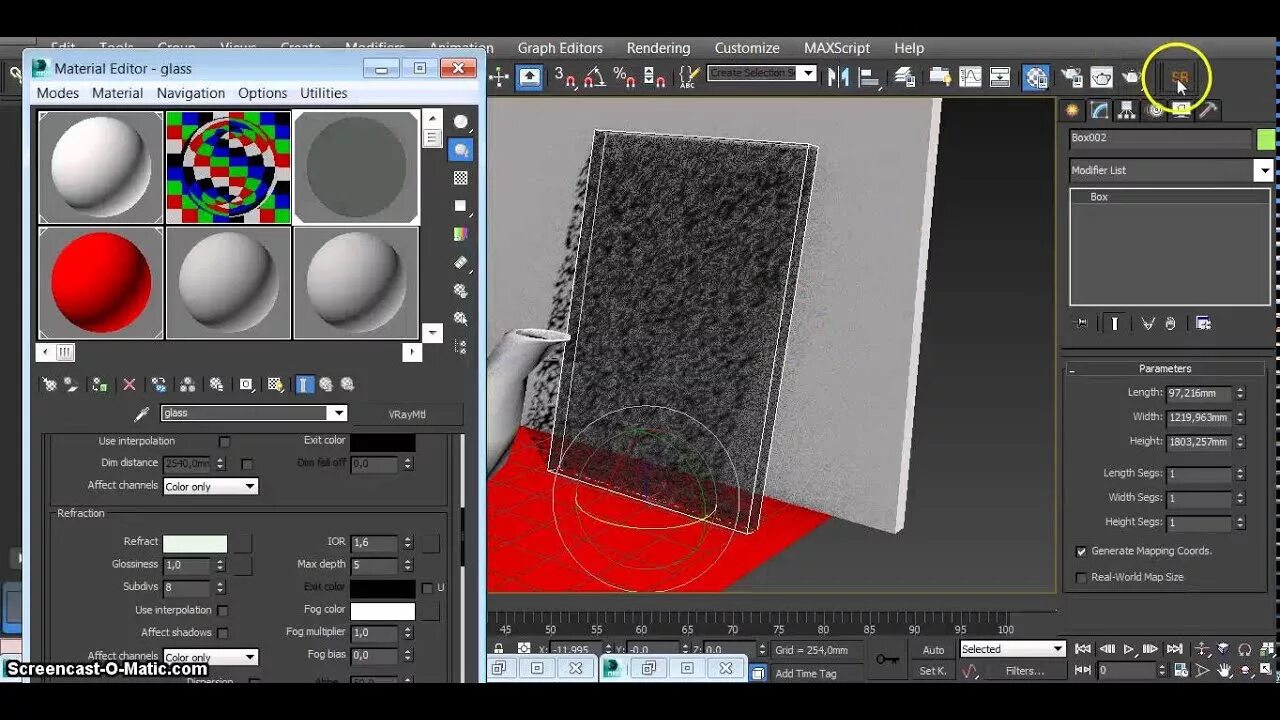Activate the Mirror tool on the toolbar
This screenshot has width=1280, height=720.
[x=836, y=77]
